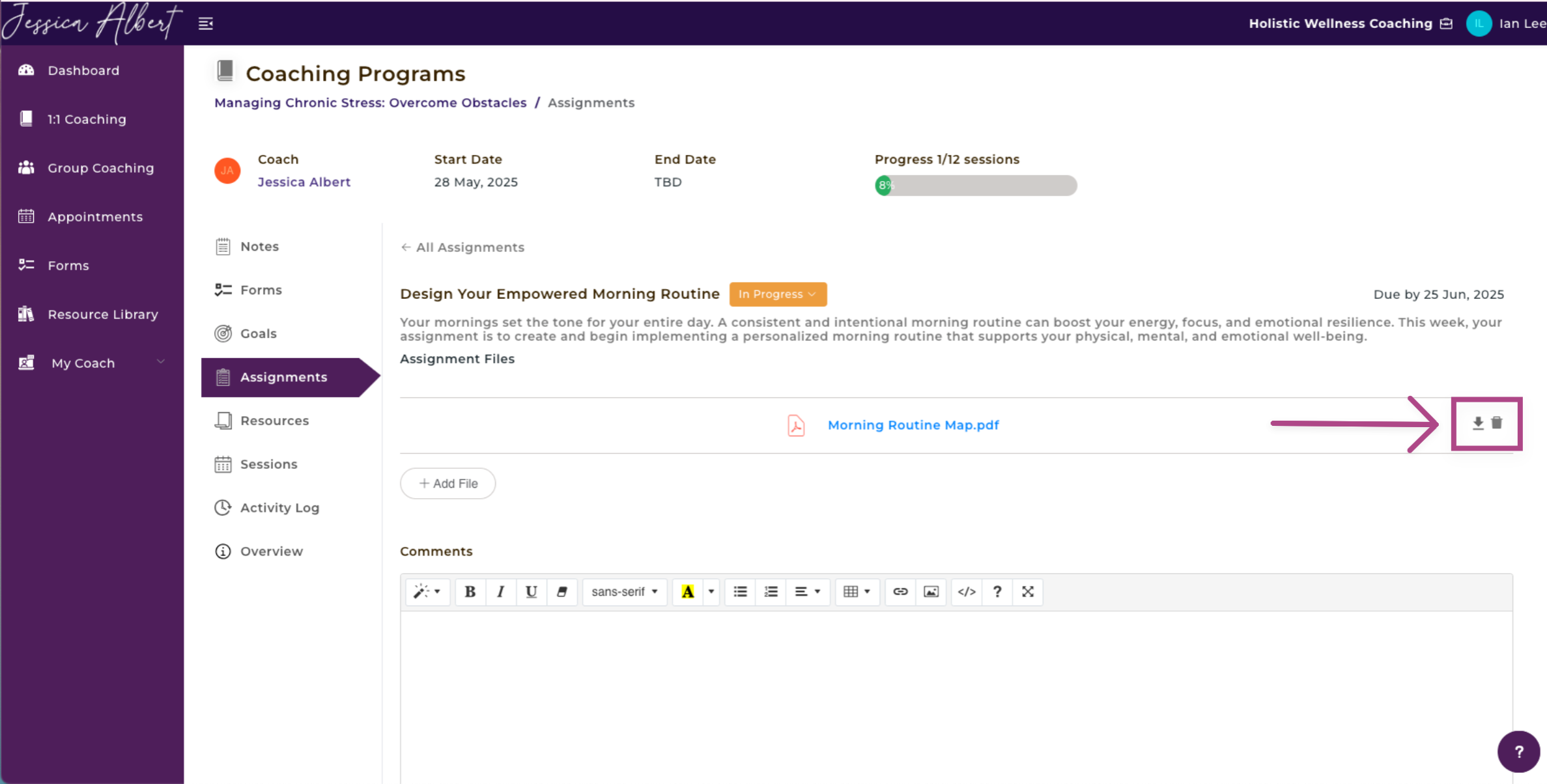The image size is (1547, 784).
Task: Toggle fullscreen editor mode
Action: pyautogui.click(x=1028, y=592)
